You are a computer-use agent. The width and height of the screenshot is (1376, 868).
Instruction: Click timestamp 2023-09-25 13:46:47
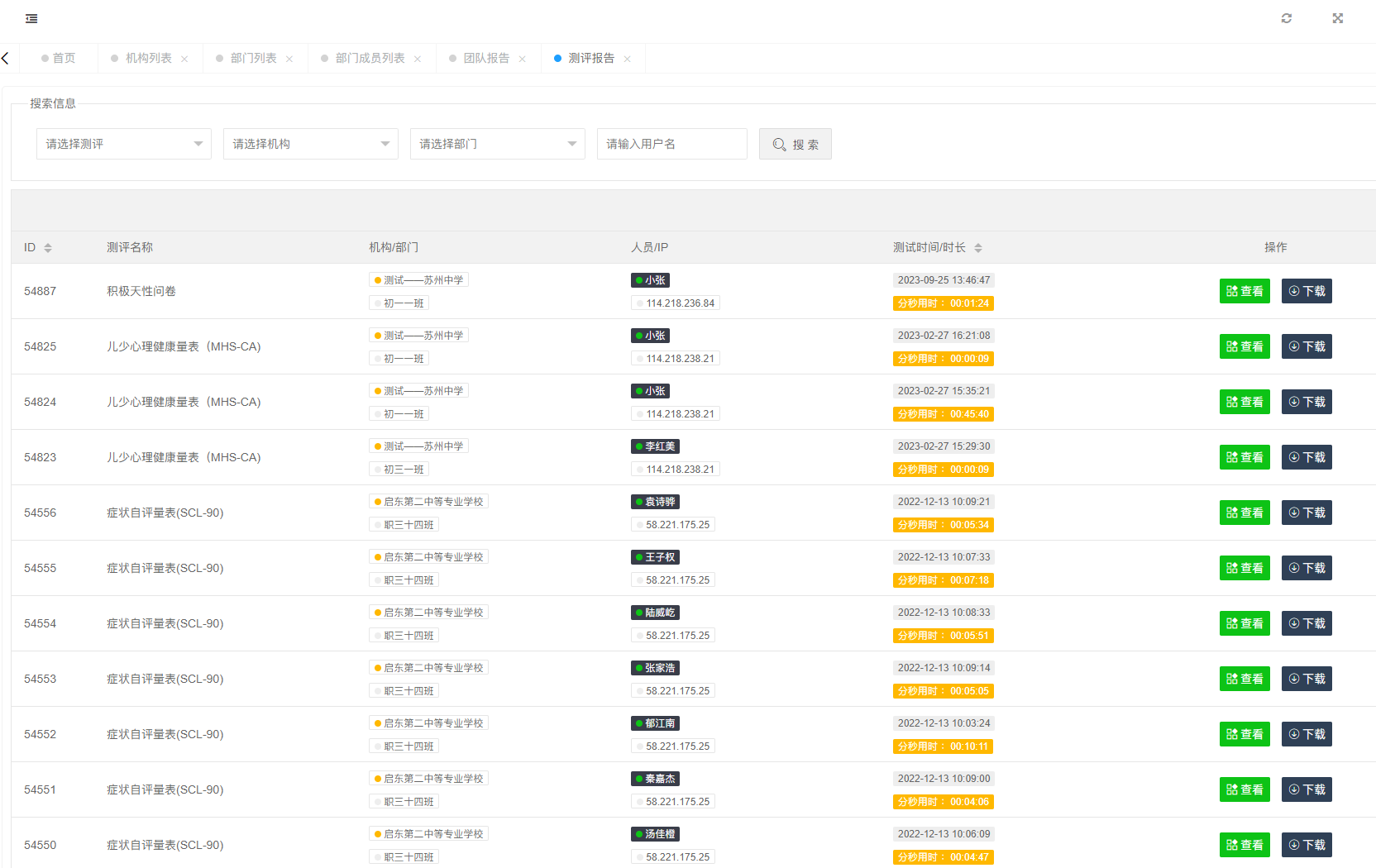tap(944, 280)
